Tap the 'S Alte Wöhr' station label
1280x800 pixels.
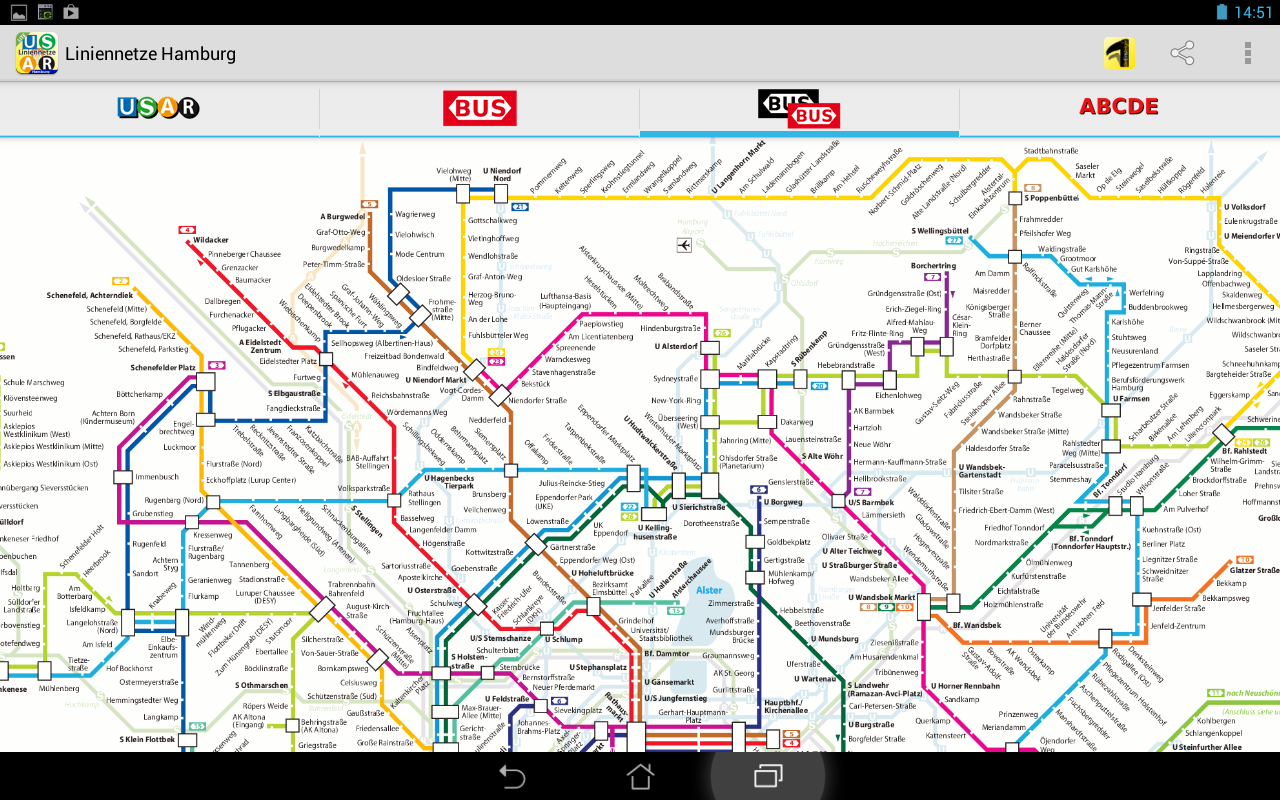click(x=823, y=456)
